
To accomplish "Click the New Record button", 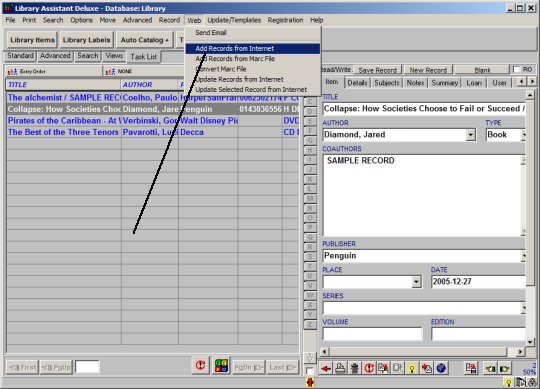I will [x=428, y=70].
